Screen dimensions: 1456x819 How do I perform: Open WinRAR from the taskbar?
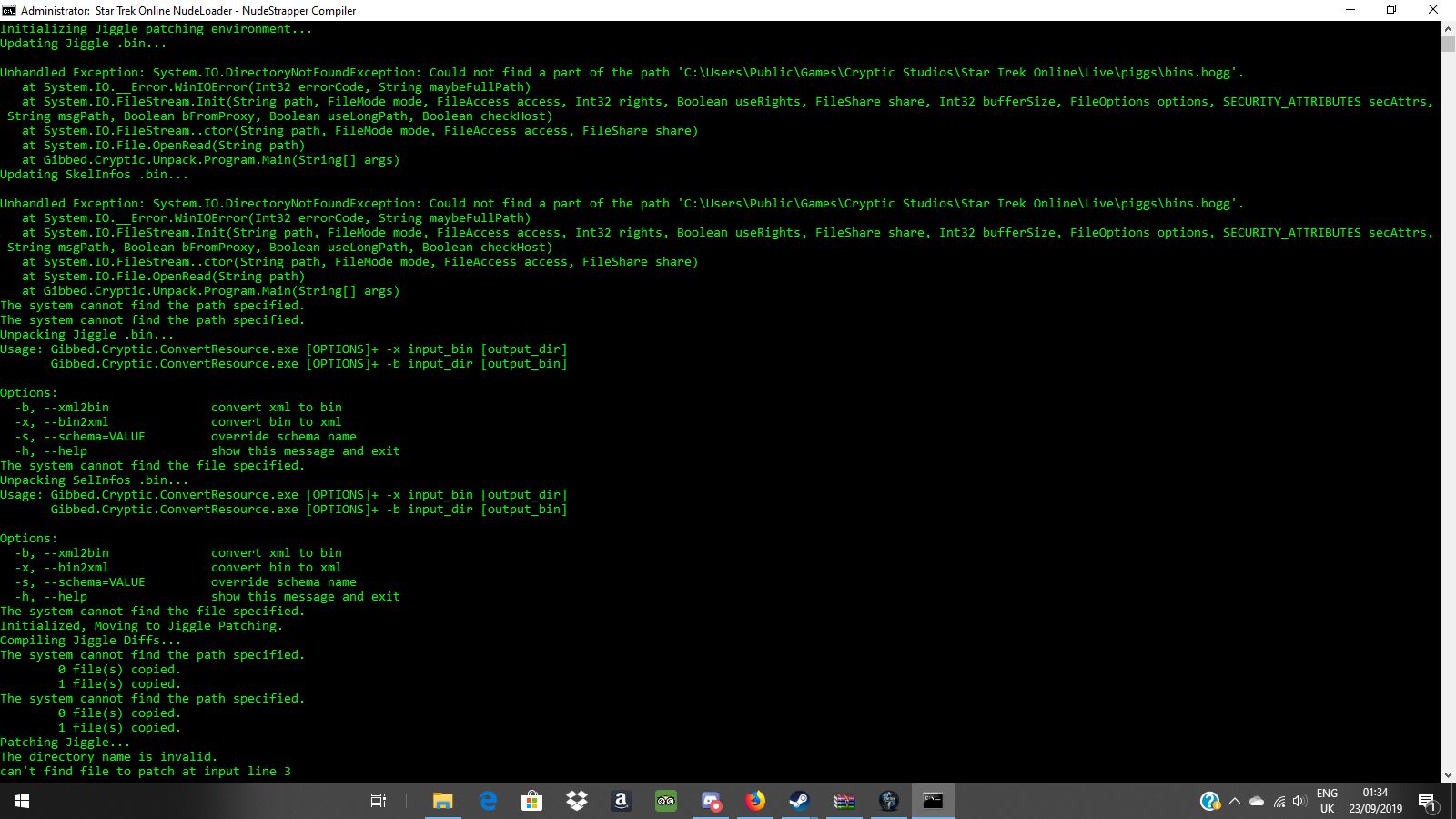click(844, 801)
